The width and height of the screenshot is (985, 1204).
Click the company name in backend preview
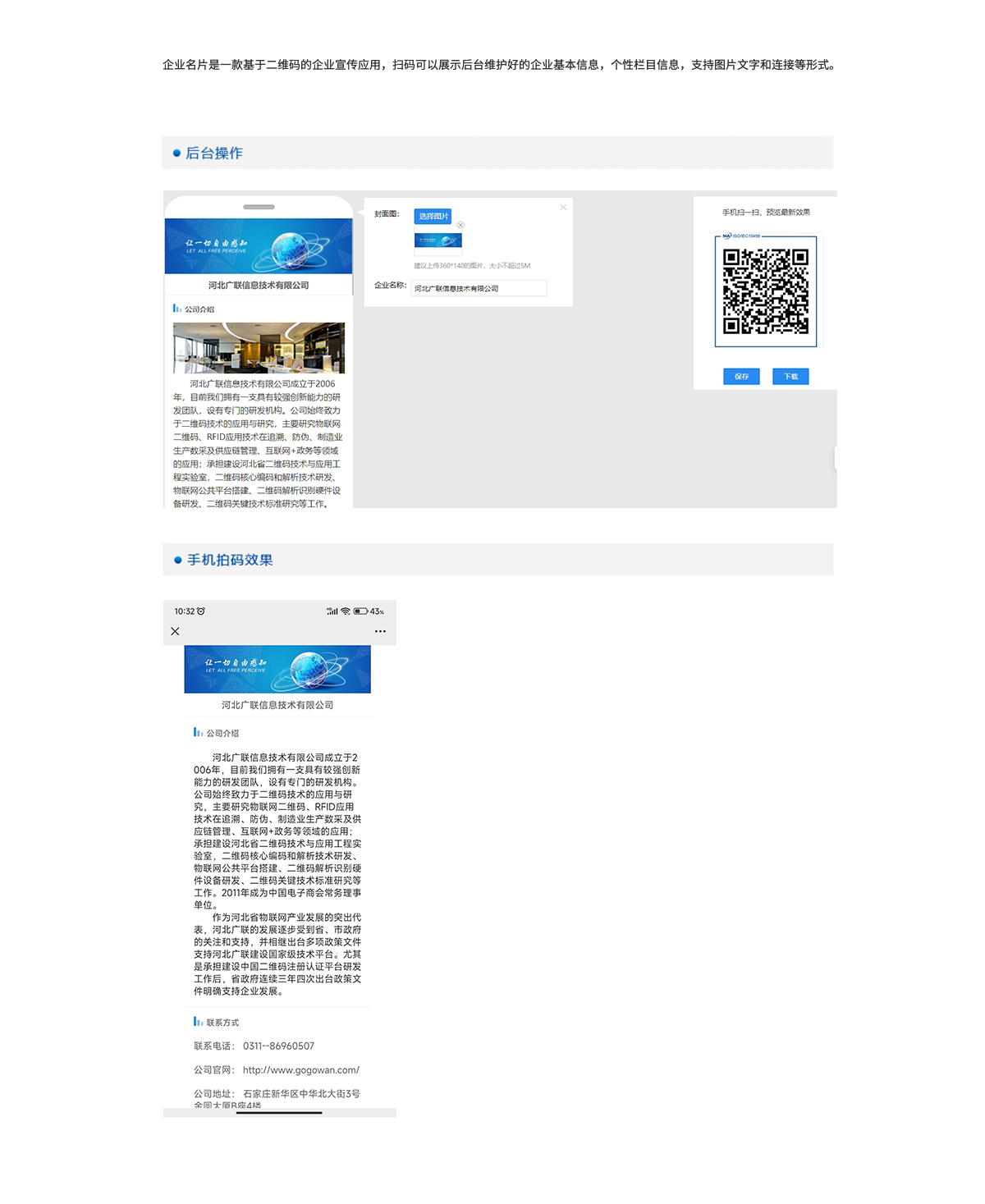259,285
